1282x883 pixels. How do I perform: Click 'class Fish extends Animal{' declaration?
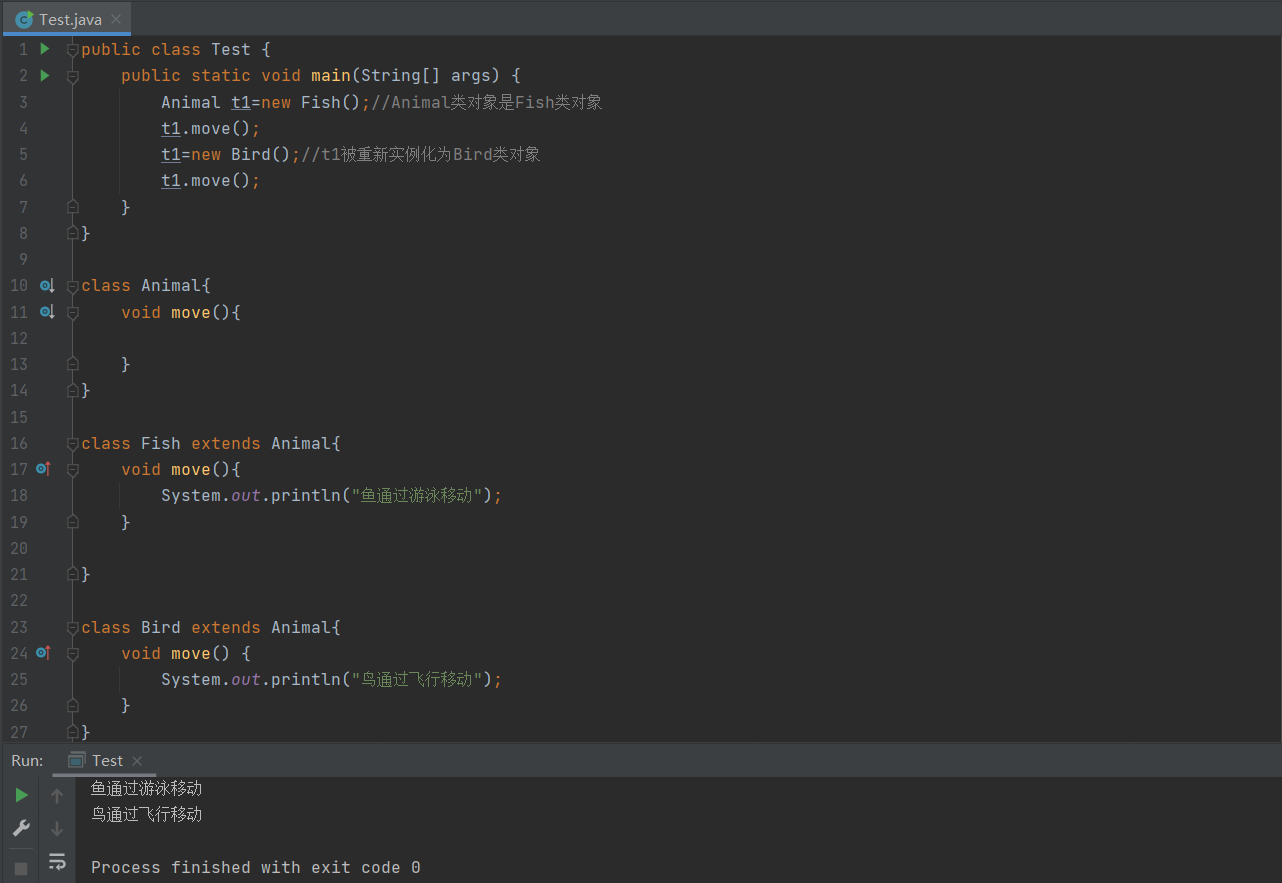coord(211,443)
